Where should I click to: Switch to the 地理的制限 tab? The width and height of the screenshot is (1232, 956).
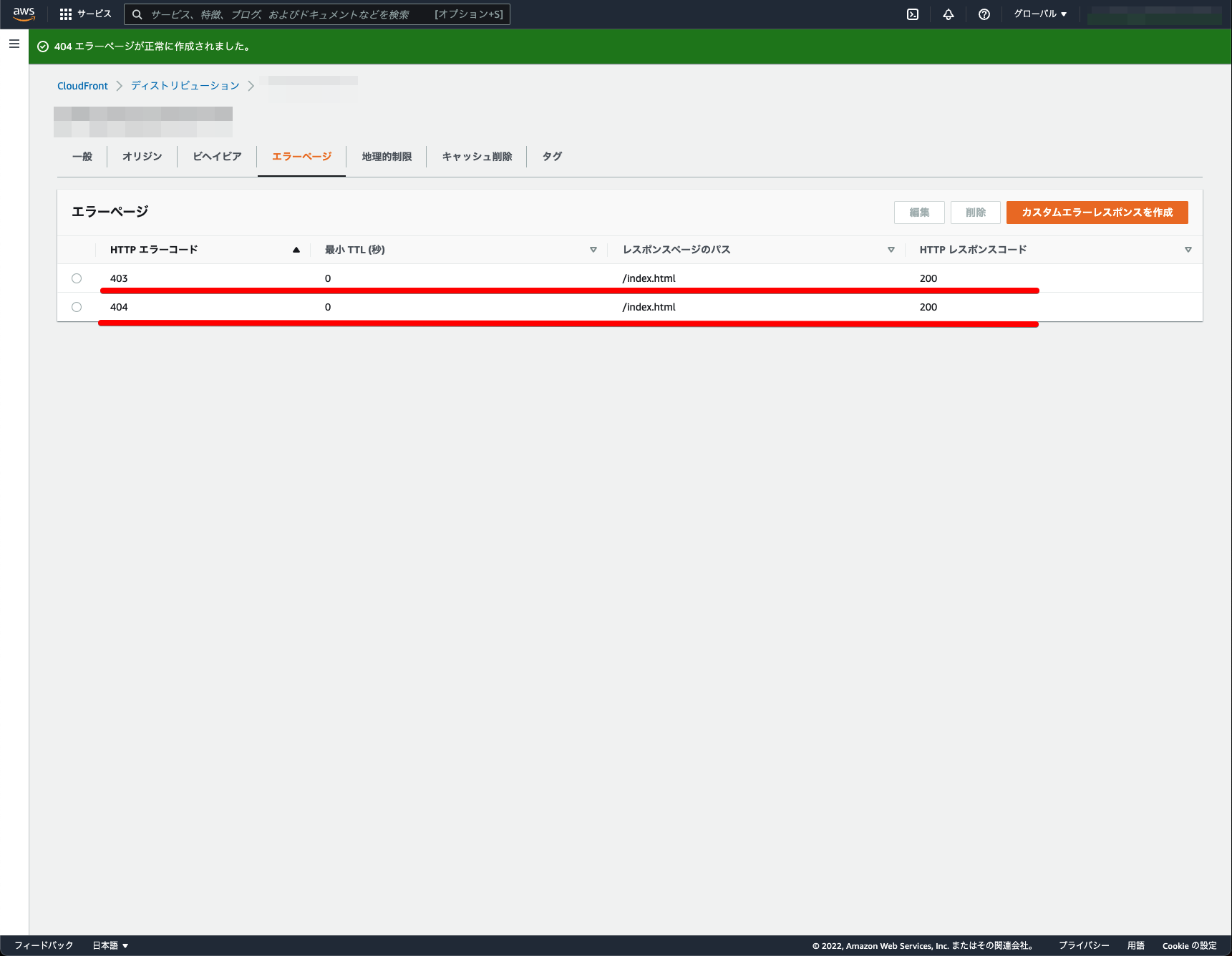pyautogui.click(x=387, y=156)
